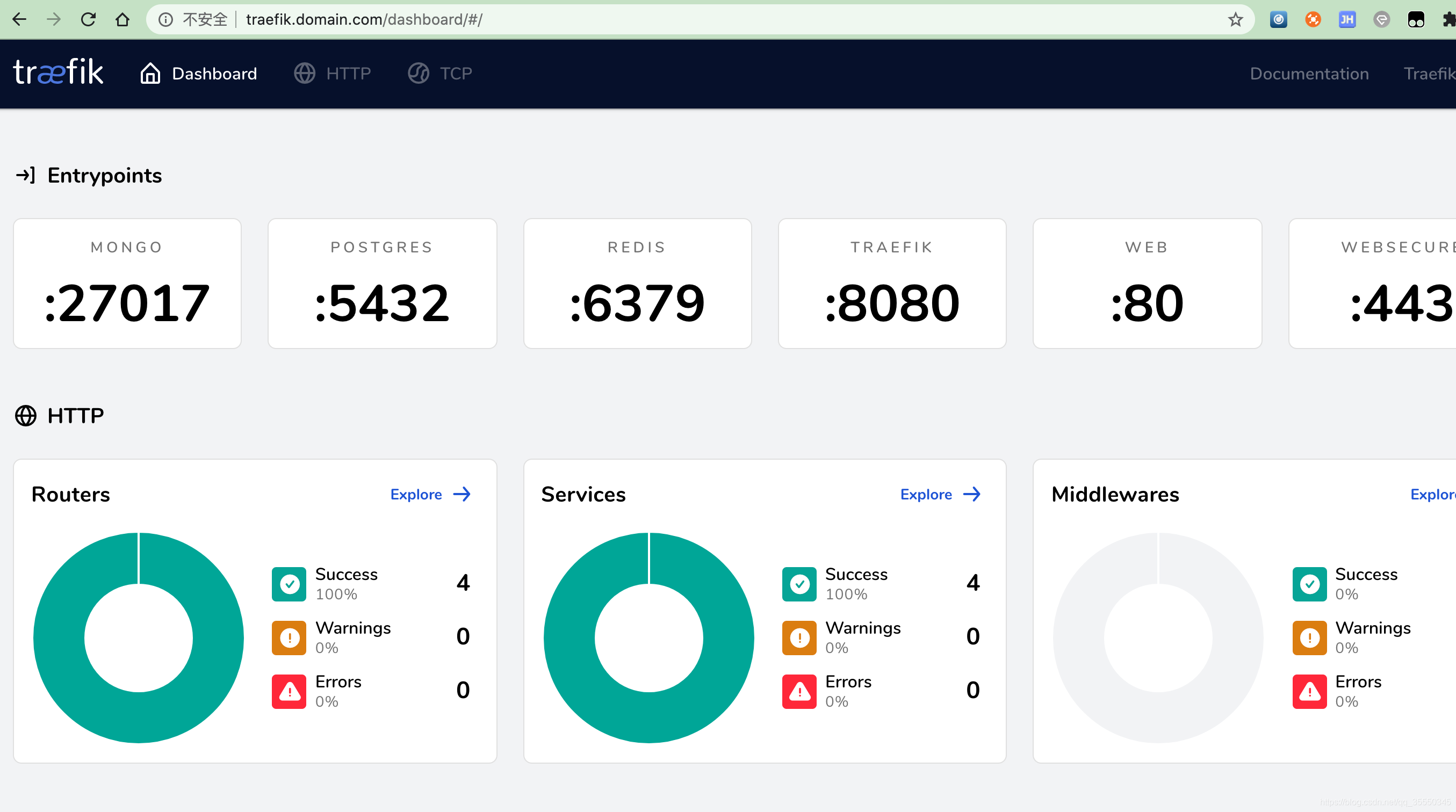Reload the page with the refresh icon
The width and height of the screenshot is (1456, 812).
click(88, 20)
